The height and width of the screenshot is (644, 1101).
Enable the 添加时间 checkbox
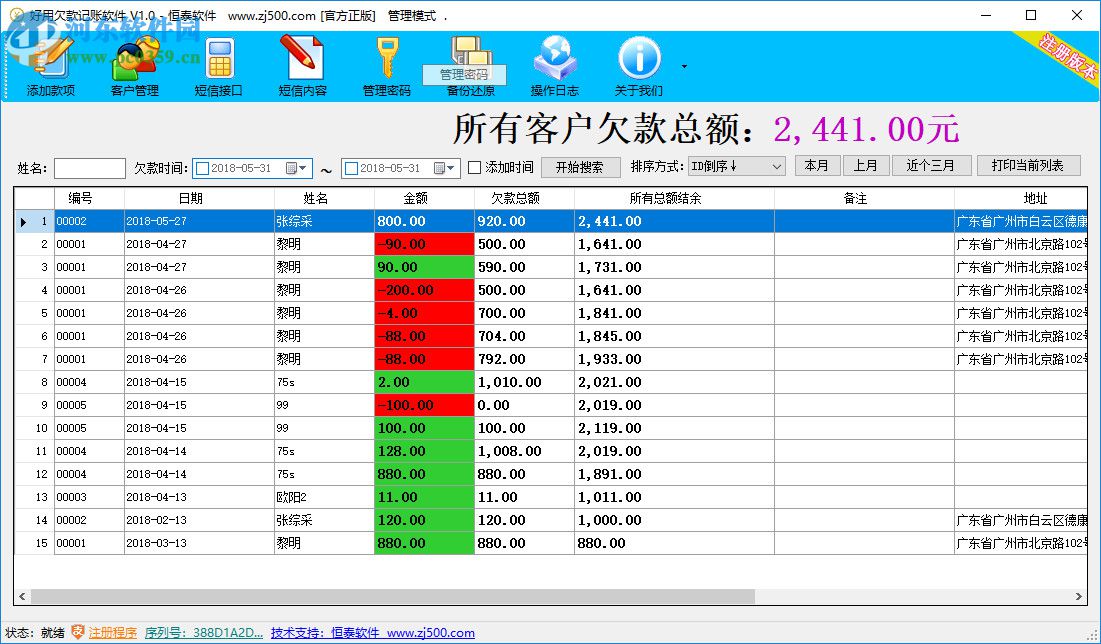click(475, 168)
